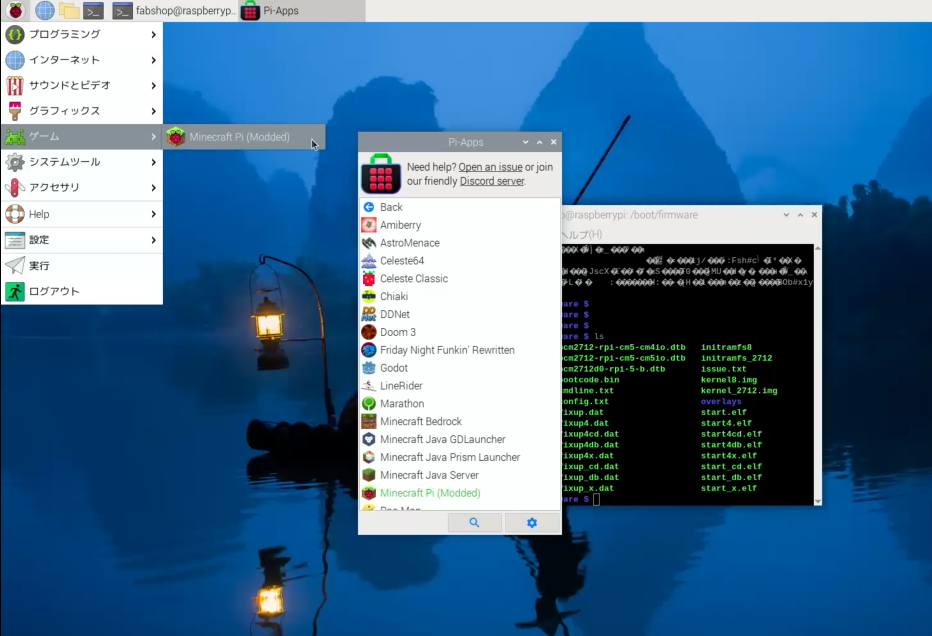Expand the グラフィックス submenu arrow
The image size is (932, 636).
pyautogui.click(x=153, y=111)
